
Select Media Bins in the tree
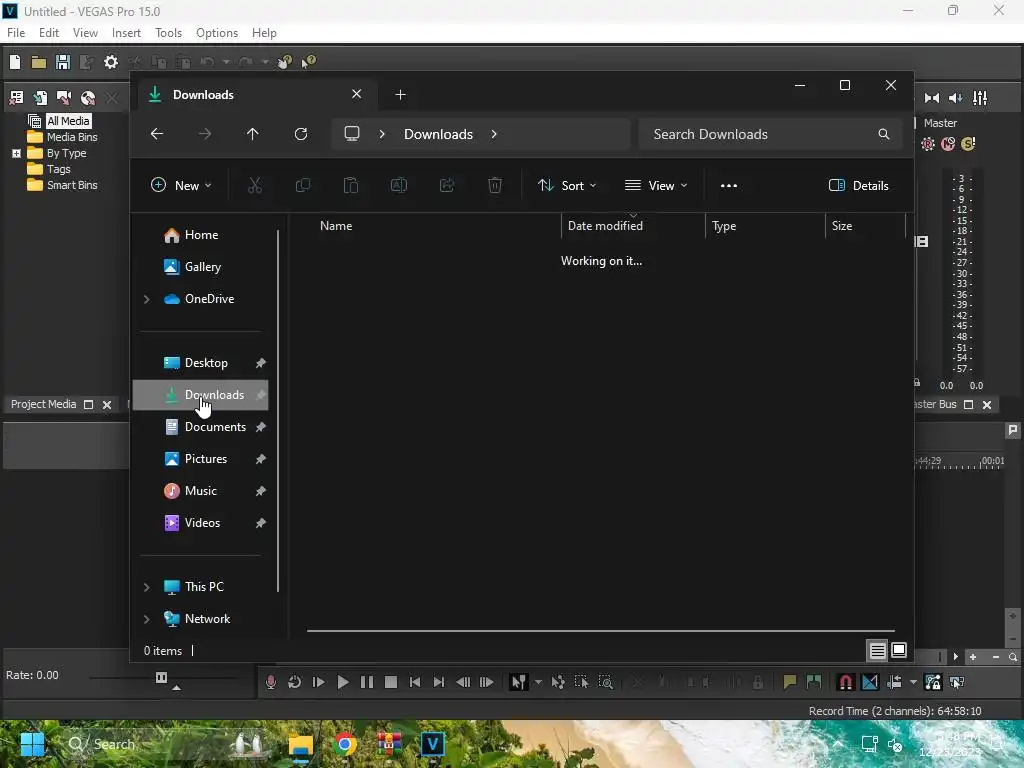(72, 137)
